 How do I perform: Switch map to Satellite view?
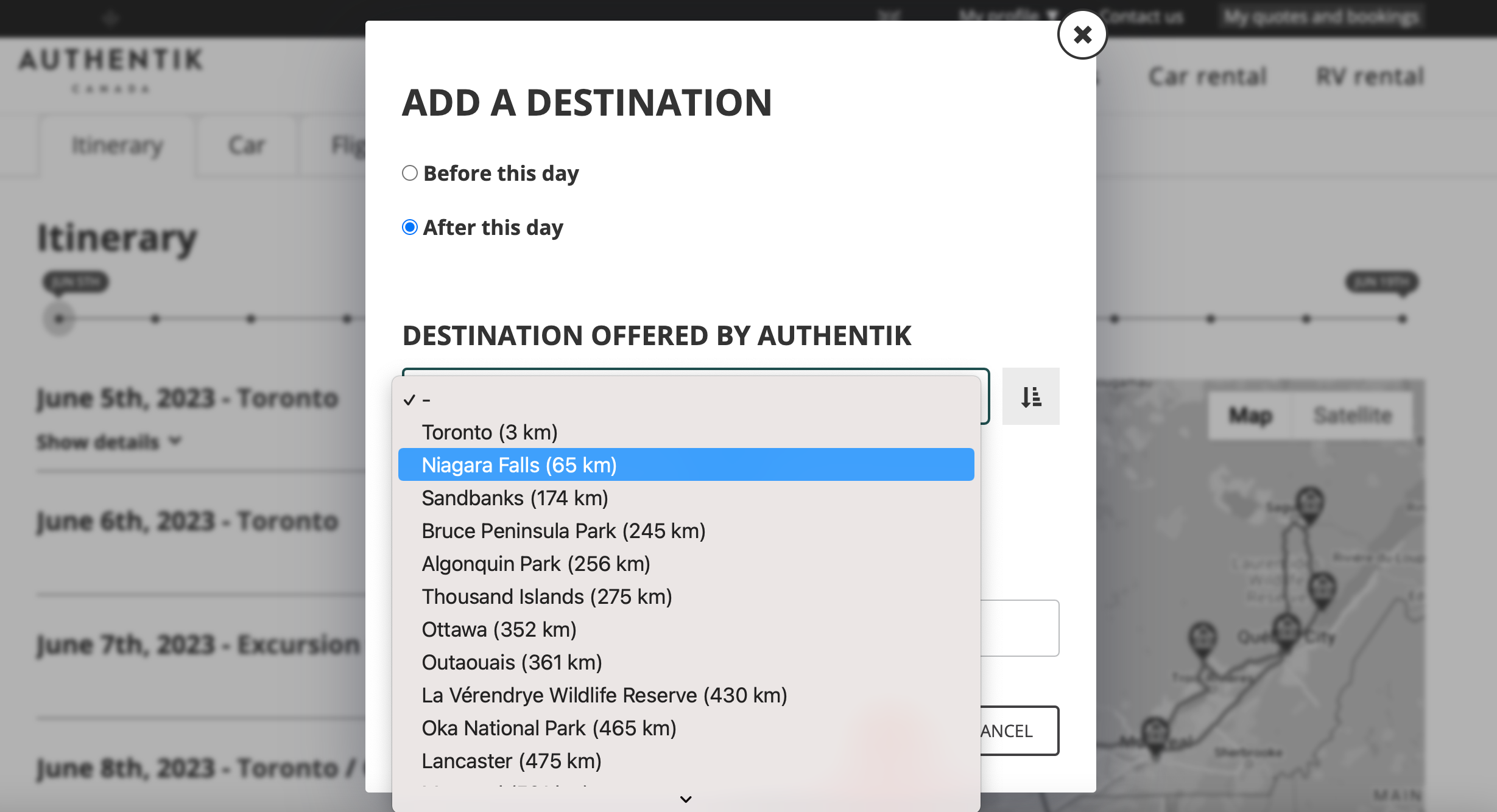click(x=1353, y=415)
